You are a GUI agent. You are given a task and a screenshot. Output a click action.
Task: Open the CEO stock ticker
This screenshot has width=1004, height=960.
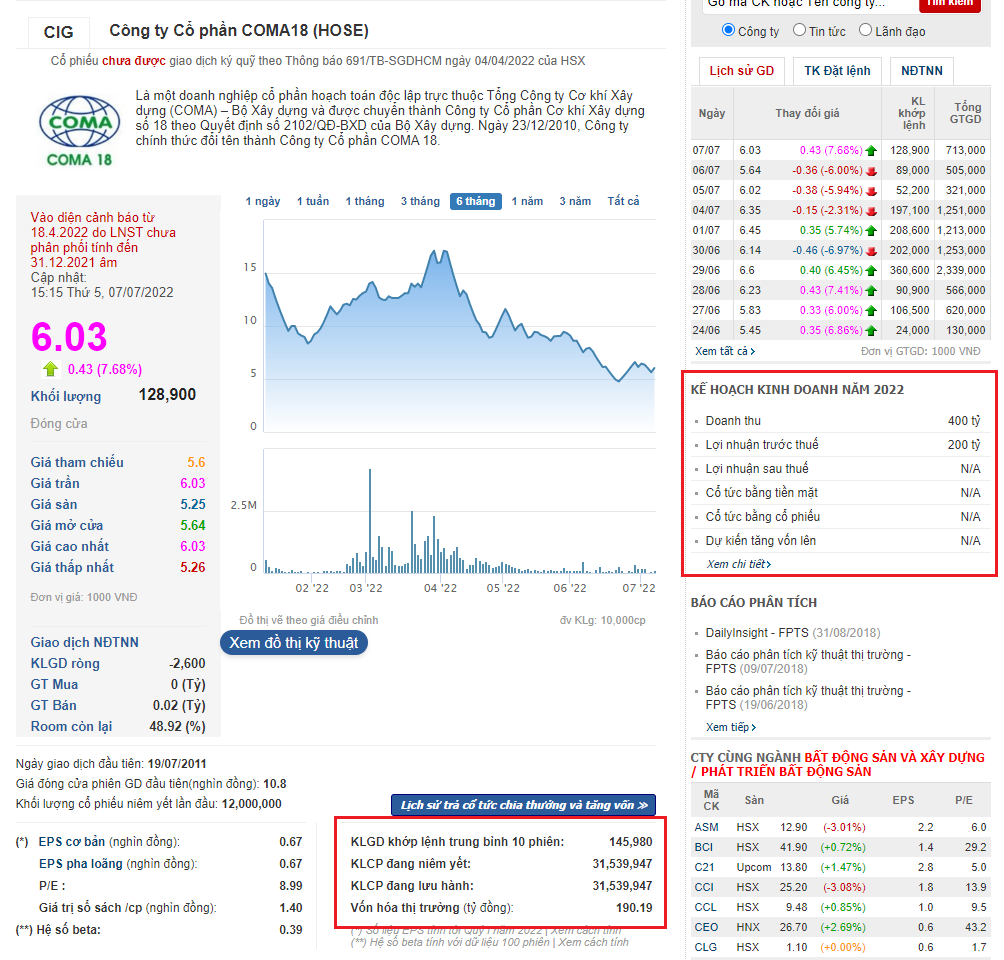click(706, 927)
